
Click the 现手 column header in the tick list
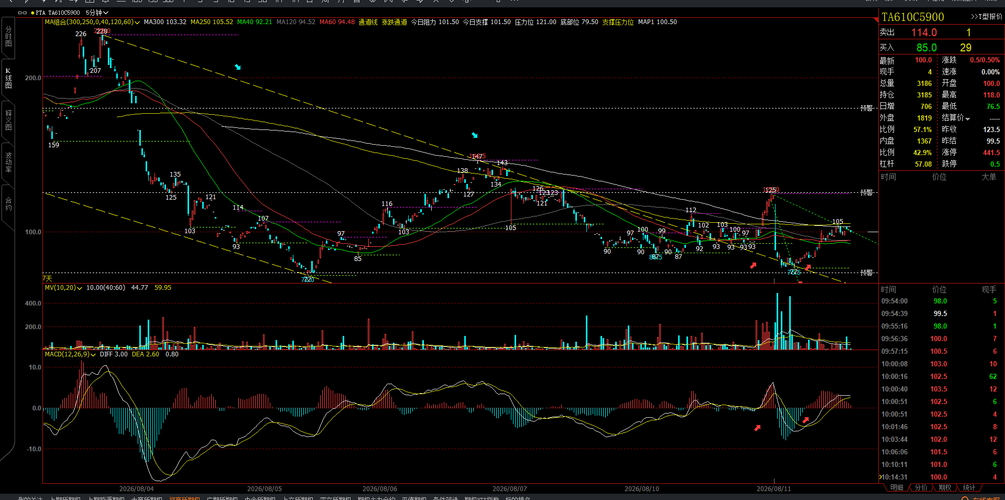(989, 289)
